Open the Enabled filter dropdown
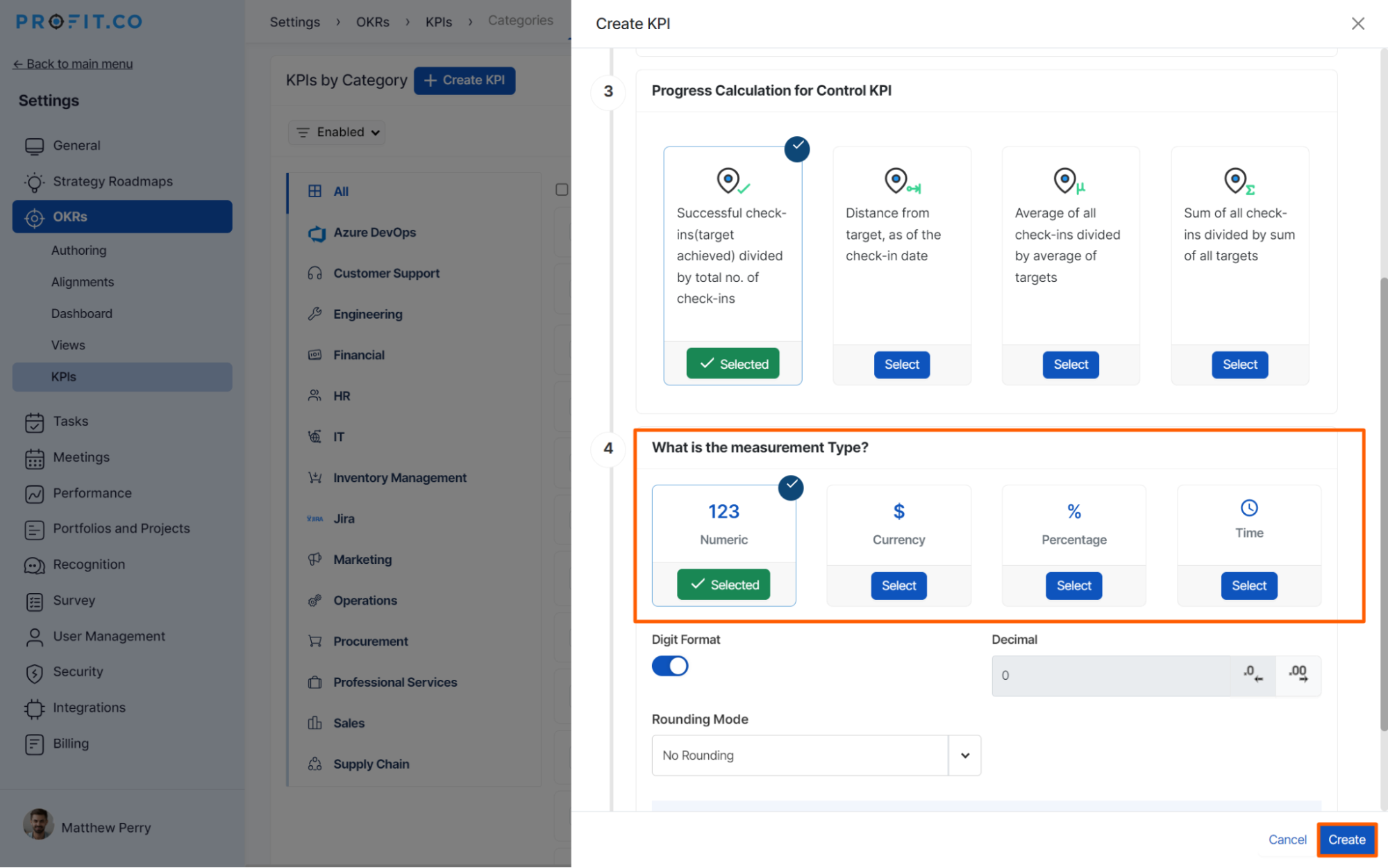 336,132
